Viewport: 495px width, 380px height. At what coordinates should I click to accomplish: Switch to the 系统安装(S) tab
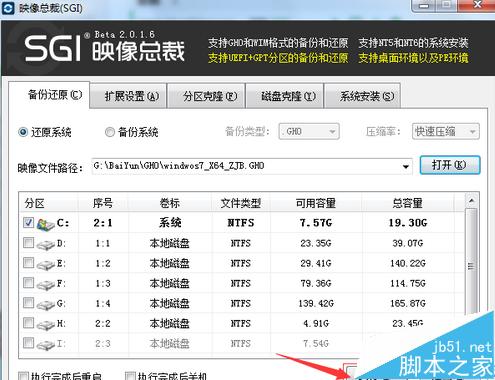point(363,96)
